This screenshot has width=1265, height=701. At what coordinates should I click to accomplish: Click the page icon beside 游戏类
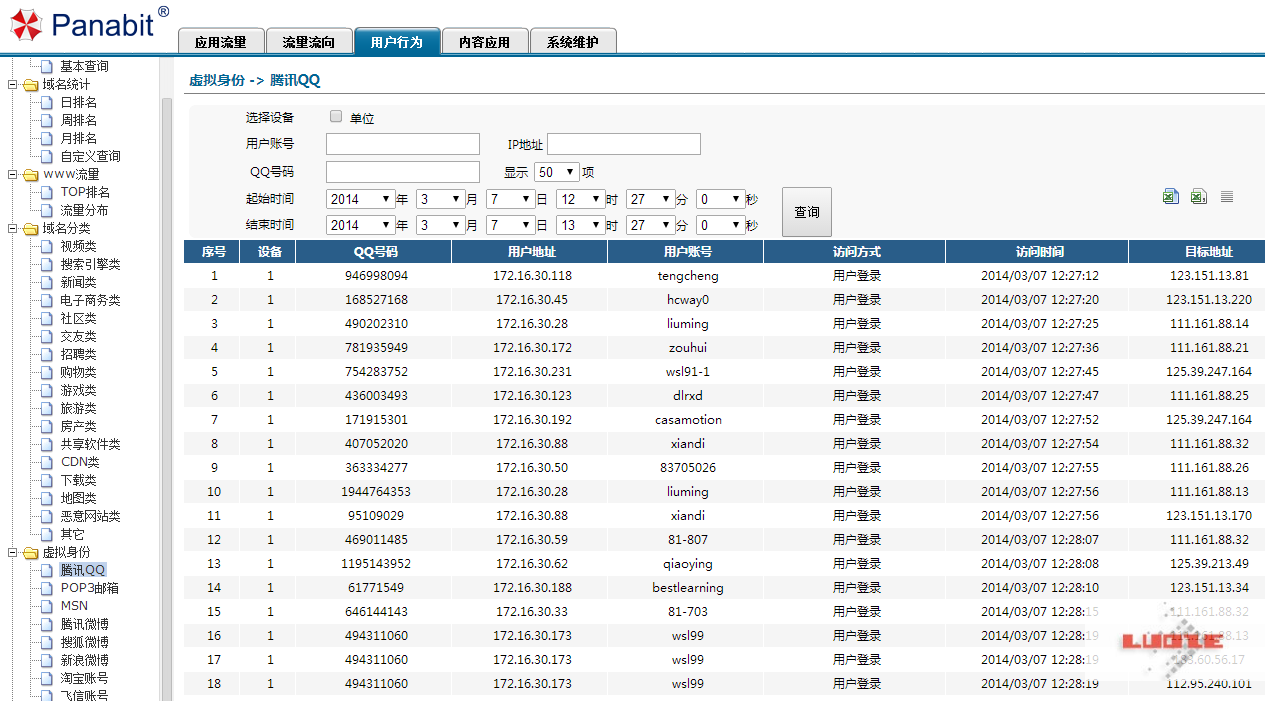point(46,390)
